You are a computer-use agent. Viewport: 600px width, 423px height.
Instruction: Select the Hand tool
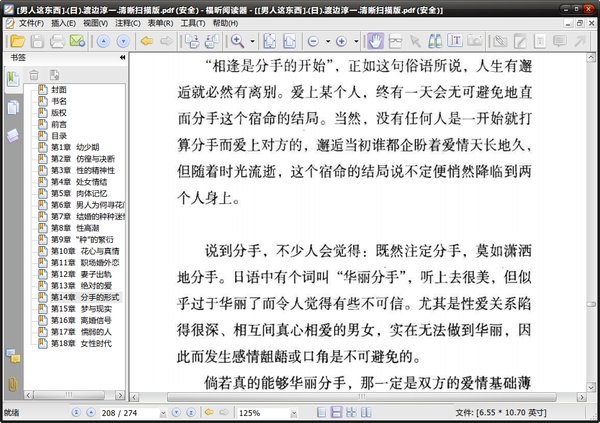(x=376, y=41)
